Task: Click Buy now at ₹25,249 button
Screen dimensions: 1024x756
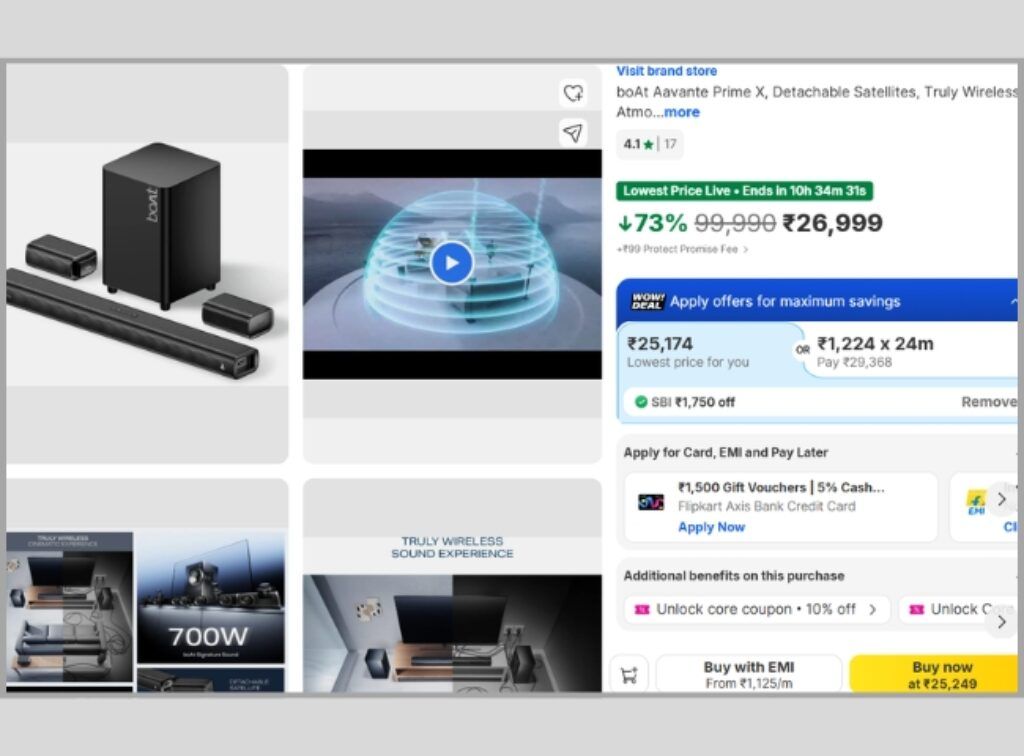Action: [x=935, y=674]
